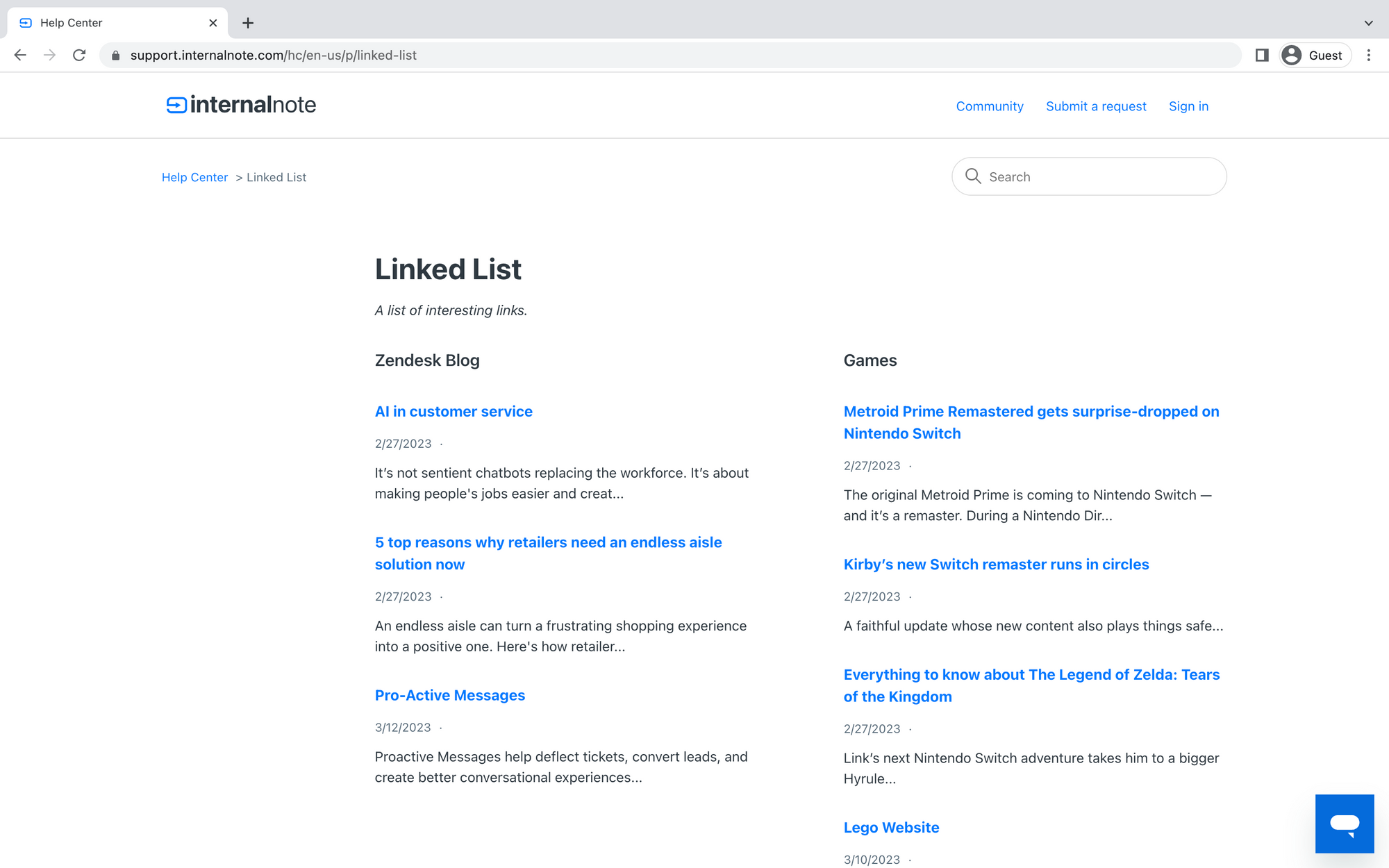Click the browser address bar URL
Image resolution: width=1389 pixels, height=868 pixels.
(273, 56)
